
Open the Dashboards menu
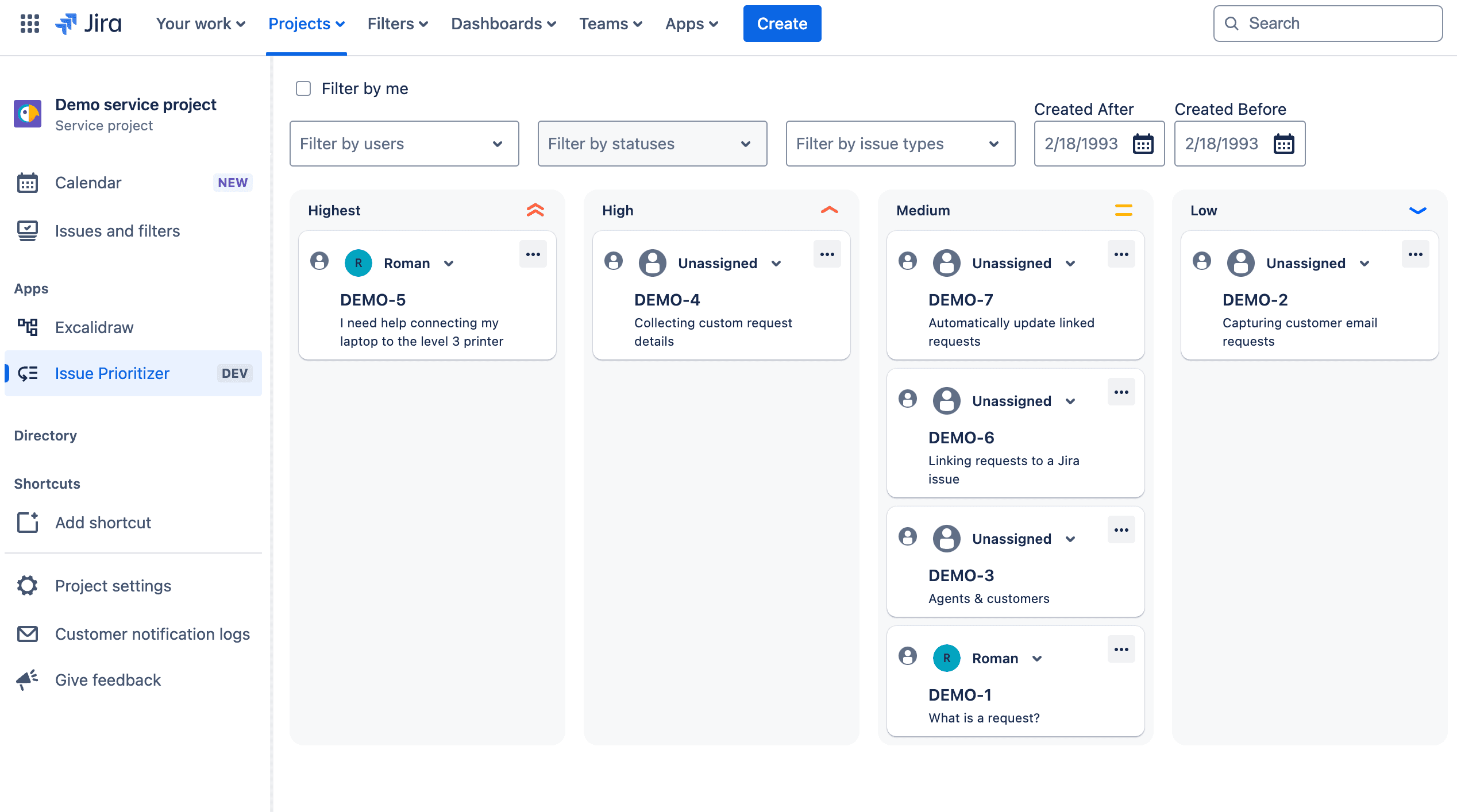[503, 24]
